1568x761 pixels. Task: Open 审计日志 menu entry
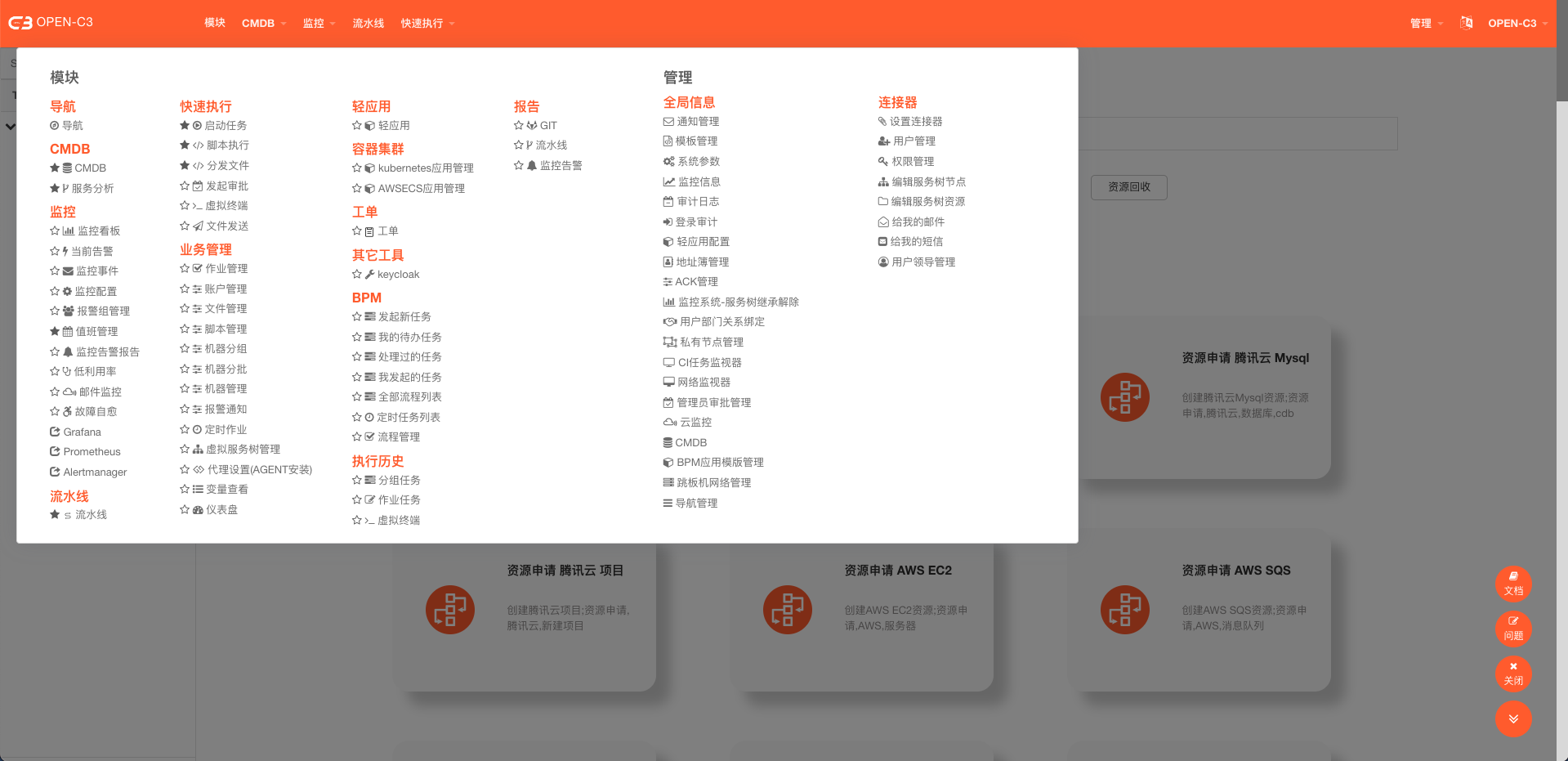691,201
